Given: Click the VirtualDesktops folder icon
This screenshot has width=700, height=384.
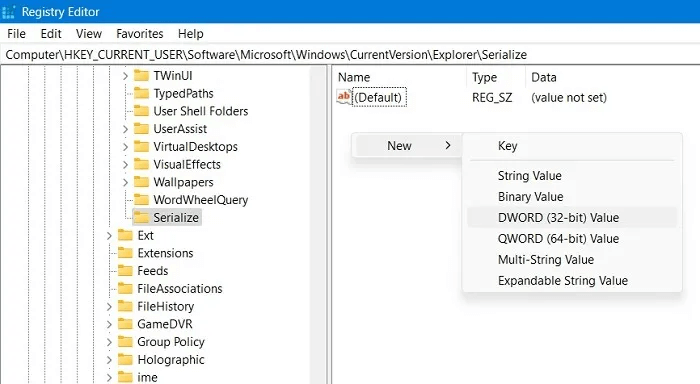Looking at the screenshot, I should (141, 146).
